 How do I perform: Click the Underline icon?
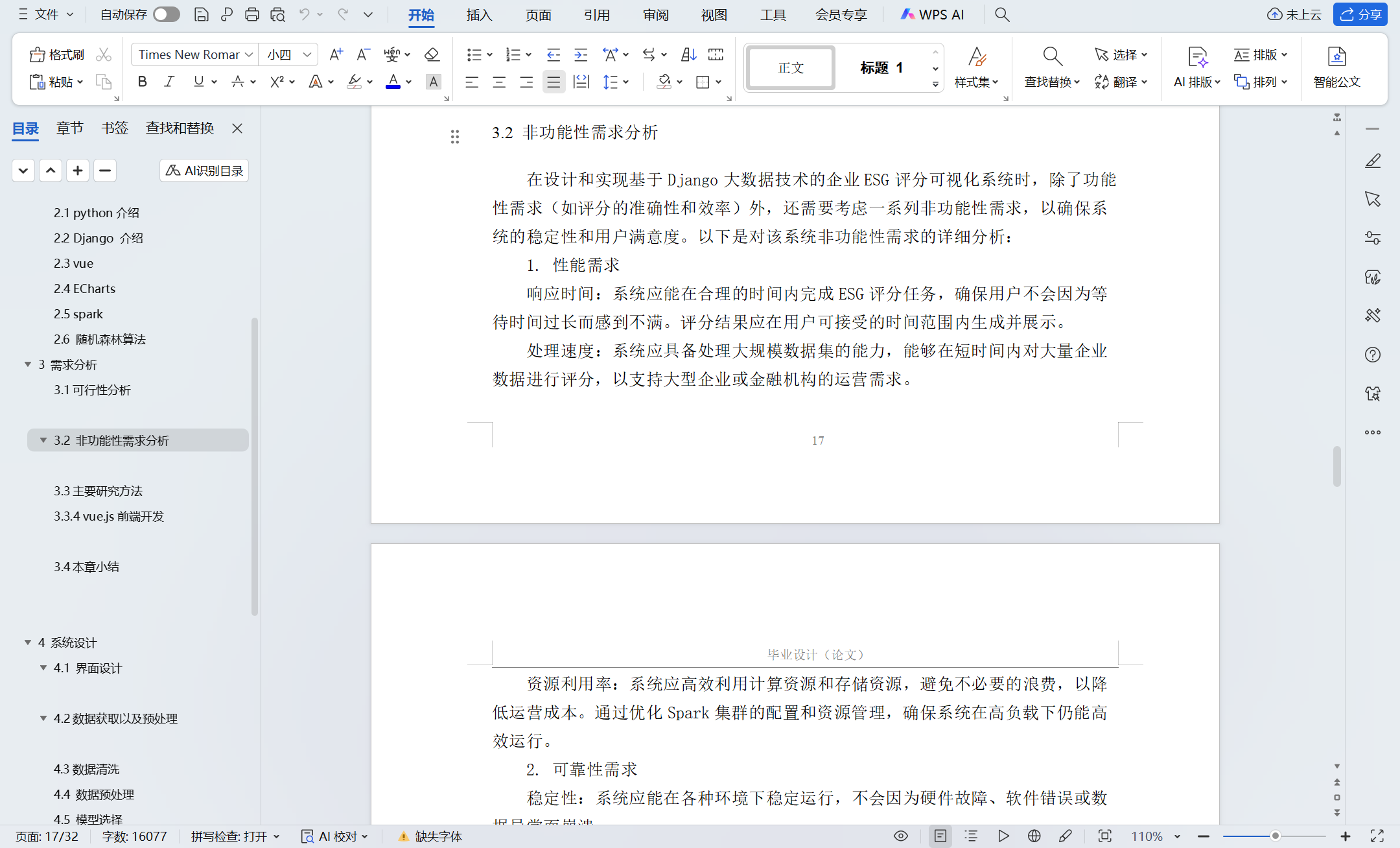tap(198, 82)
